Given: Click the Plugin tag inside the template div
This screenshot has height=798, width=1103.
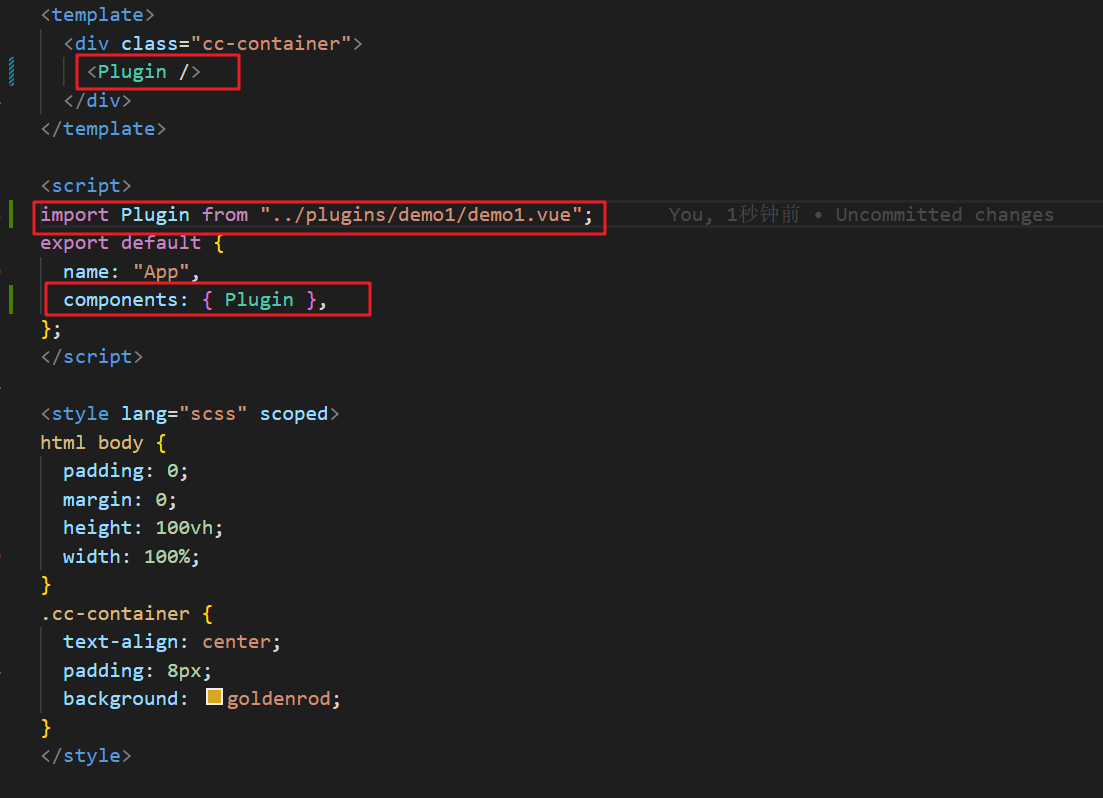Looking at the screenshot, I should 144,72.
